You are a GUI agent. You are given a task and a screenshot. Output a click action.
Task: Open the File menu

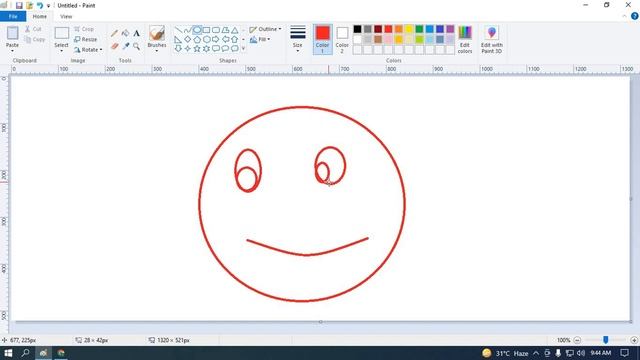(x=13, y=16)
